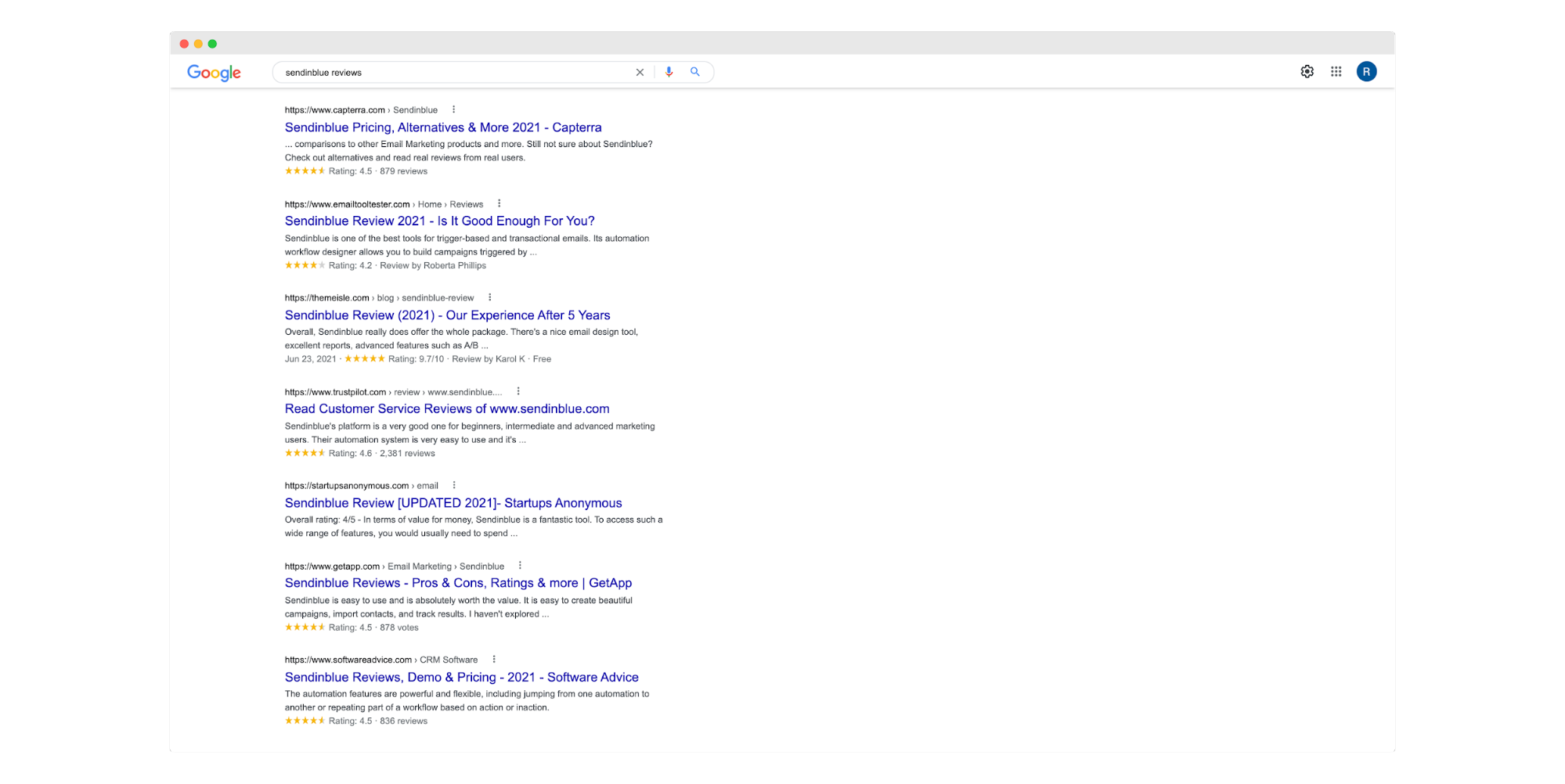Image resolution: width=1565 pixels, height=784 pixels.
Task: Click the Google logo
Action: pos(214,73)
